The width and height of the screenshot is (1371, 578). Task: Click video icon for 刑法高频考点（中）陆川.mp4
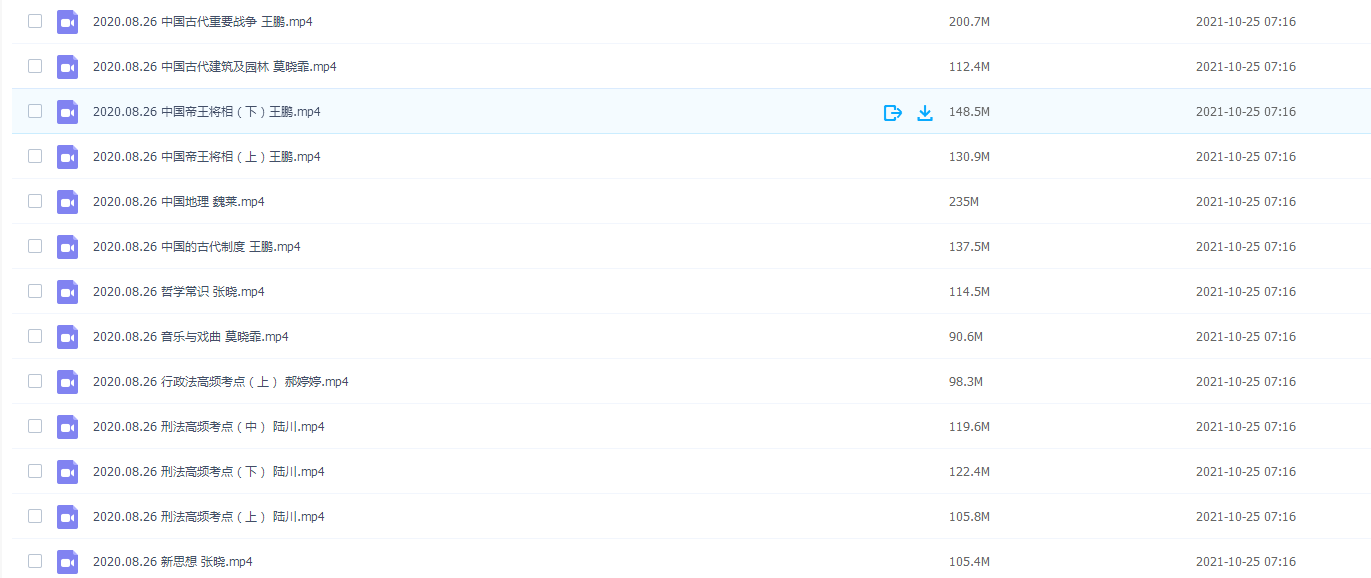pos(67,427)
